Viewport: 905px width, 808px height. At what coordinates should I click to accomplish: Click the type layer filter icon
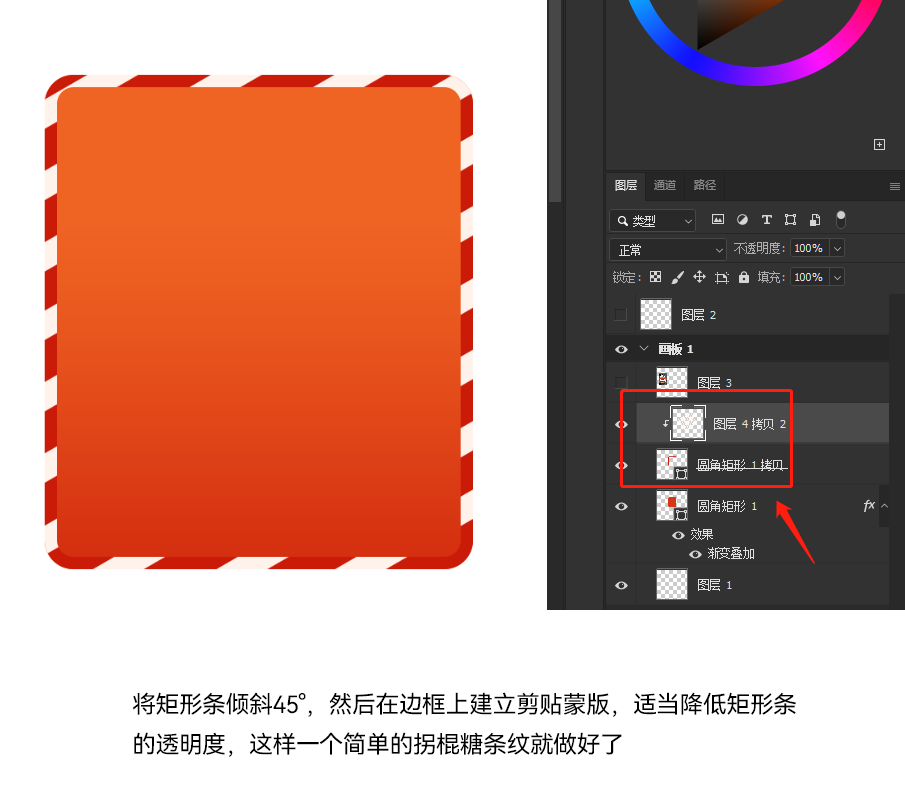(766, 219)
